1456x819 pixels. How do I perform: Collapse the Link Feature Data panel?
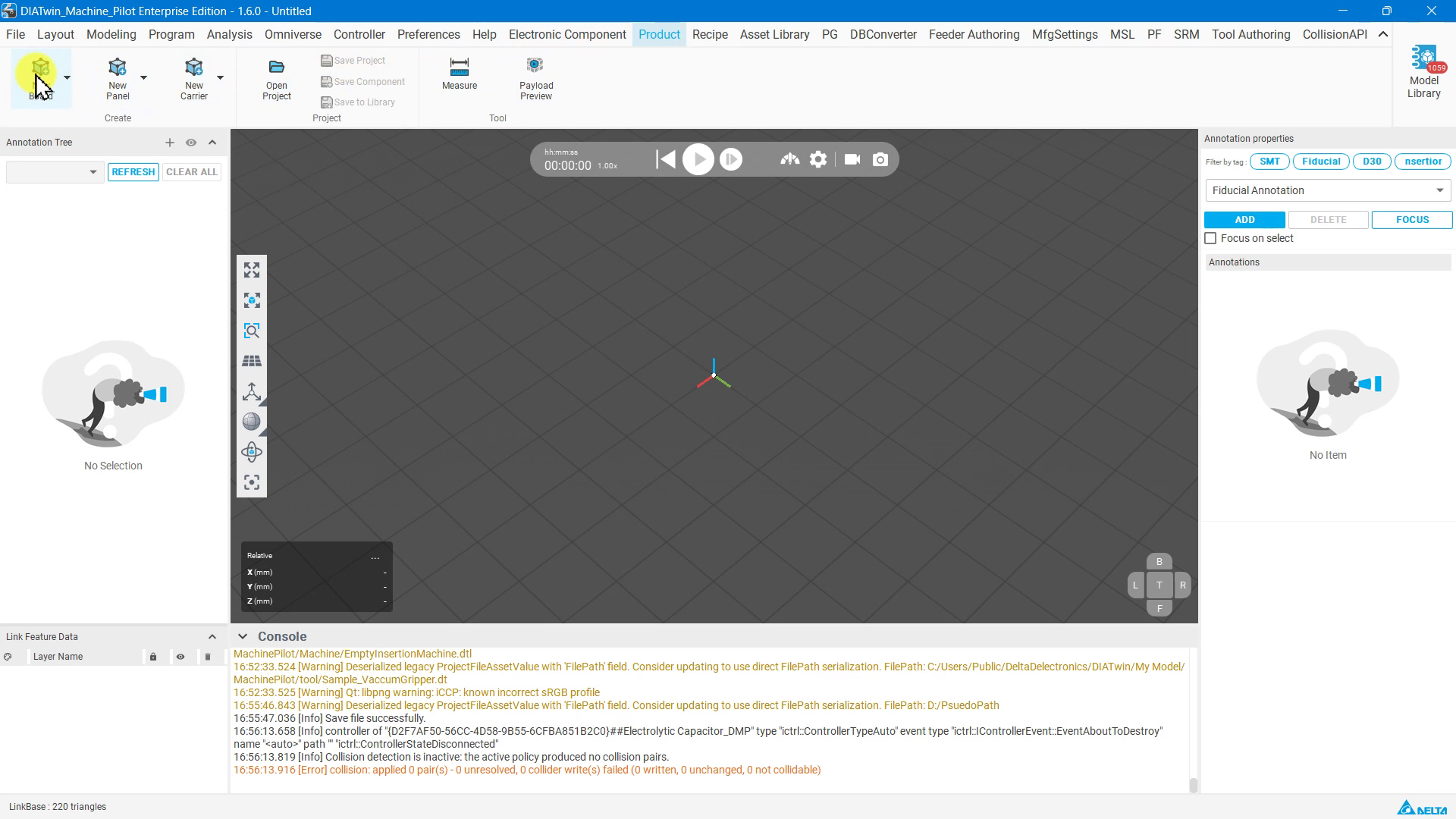click(212, 637)
